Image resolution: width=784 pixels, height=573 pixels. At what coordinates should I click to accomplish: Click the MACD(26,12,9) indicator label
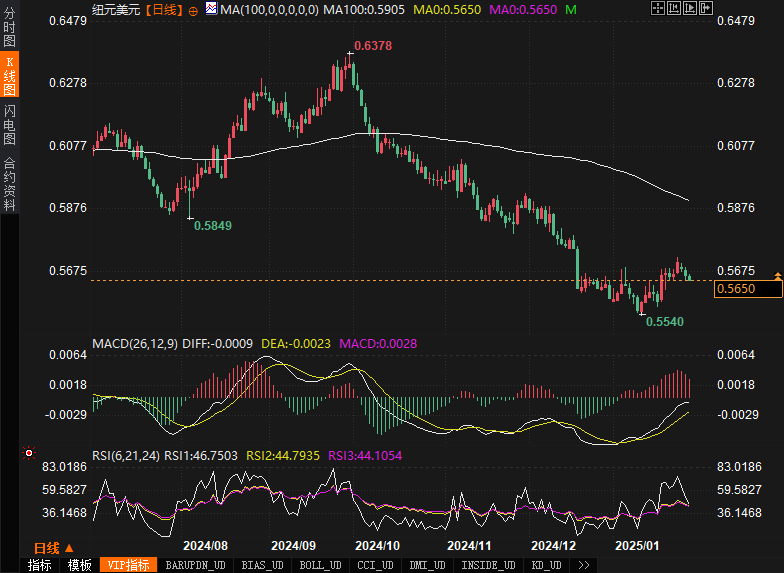click(x=135, y=343)
